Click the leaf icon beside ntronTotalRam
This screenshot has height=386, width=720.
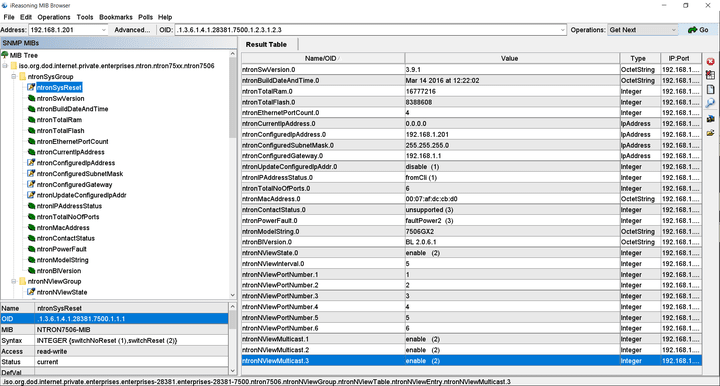(31, 119)
